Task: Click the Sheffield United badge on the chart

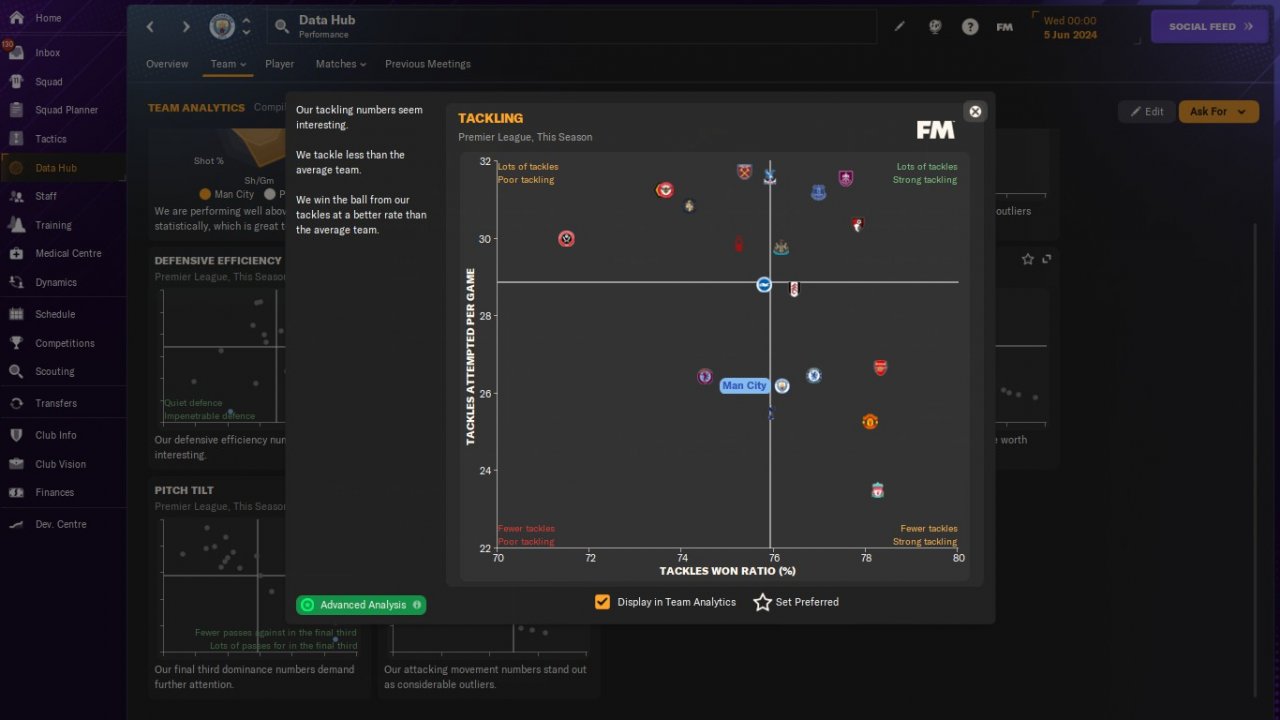Action: (567, 239)
